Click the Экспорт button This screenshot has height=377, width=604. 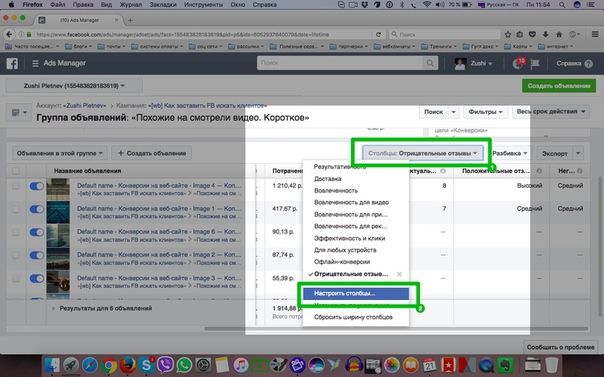coord(555,153)
